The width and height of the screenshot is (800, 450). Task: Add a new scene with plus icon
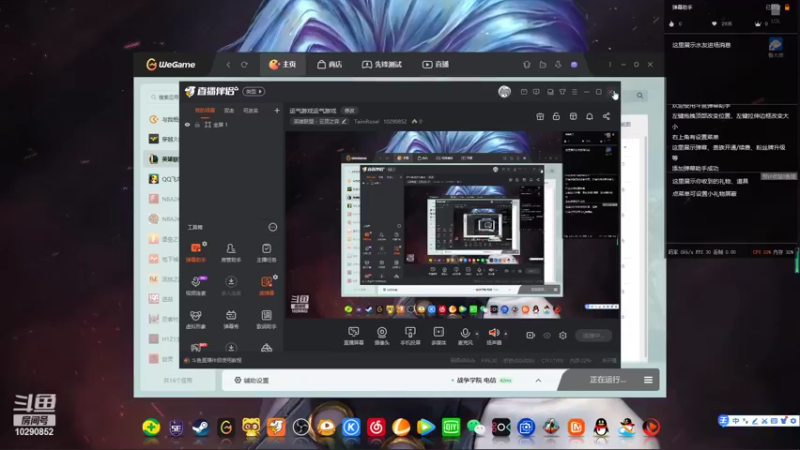click(x=277, y=110)
